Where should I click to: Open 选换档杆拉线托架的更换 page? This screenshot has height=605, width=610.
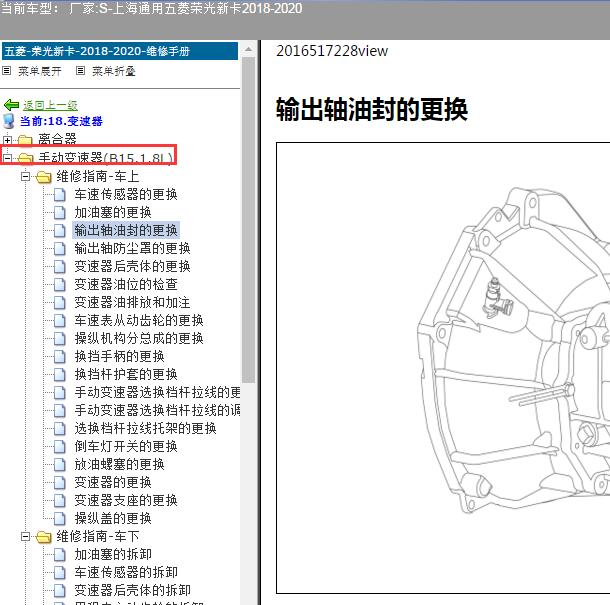coord(145,428)
